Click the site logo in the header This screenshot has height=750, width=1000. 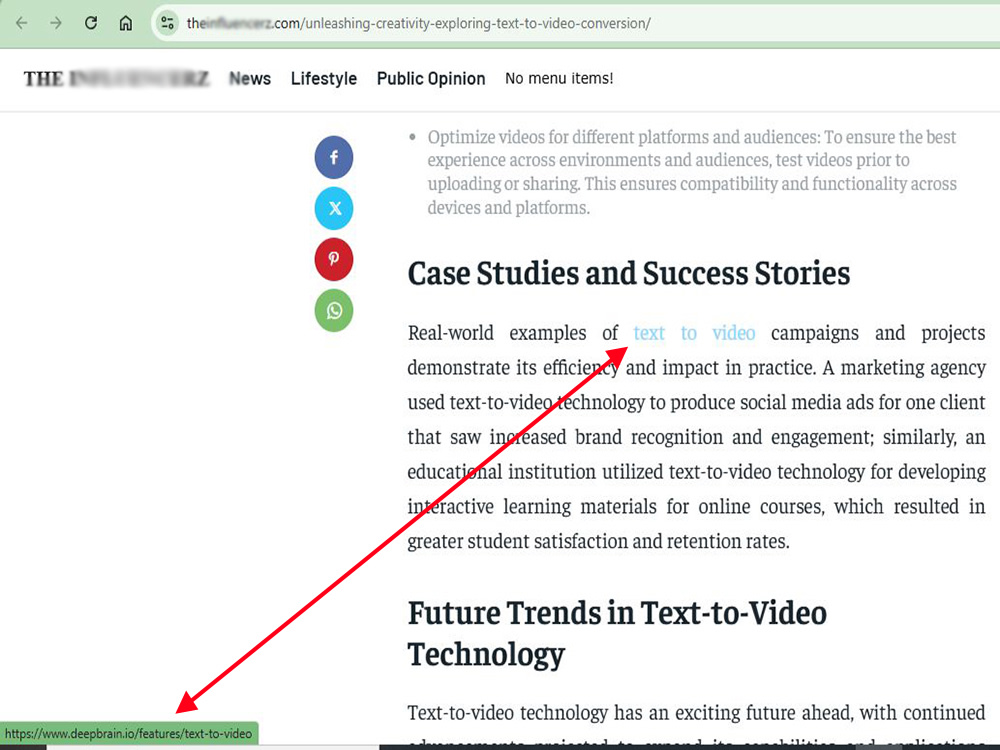[x=116, y=78]
